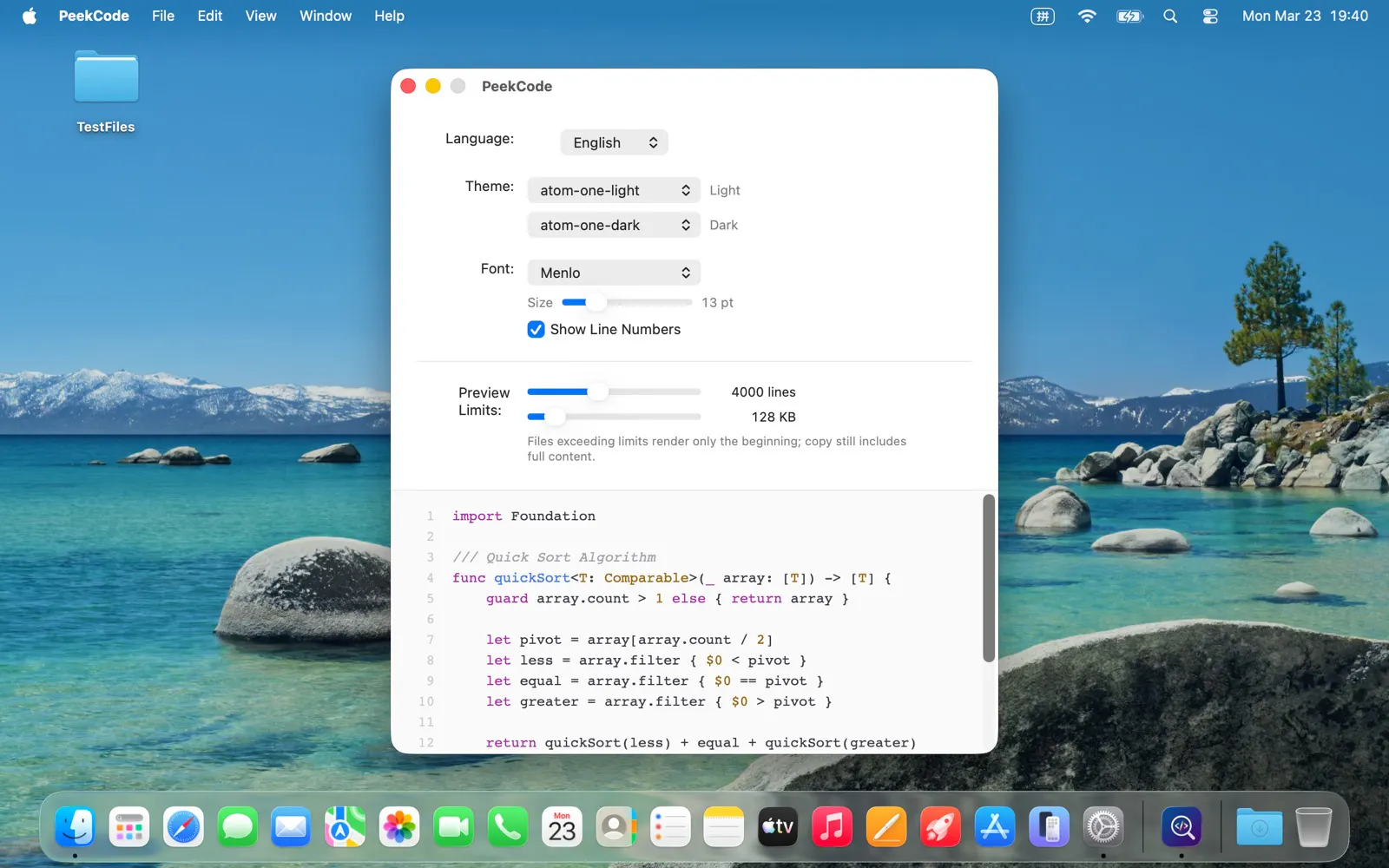Screen dimensions: 1389x868
Task: Click the "func quickSort" declaration line
Action: [671, 578]
